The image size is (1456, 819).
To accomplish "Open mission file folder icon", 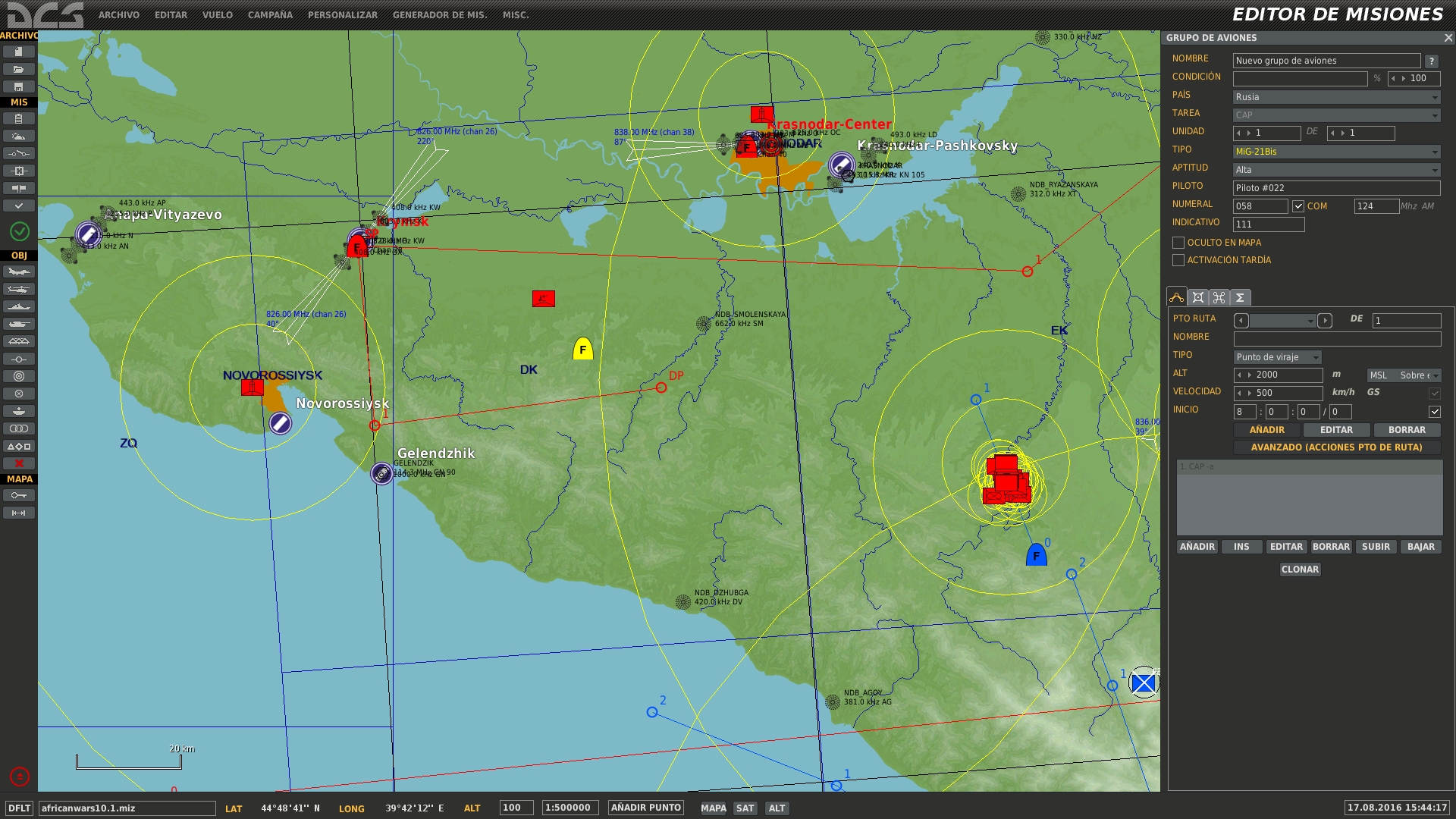I will 19,69.
